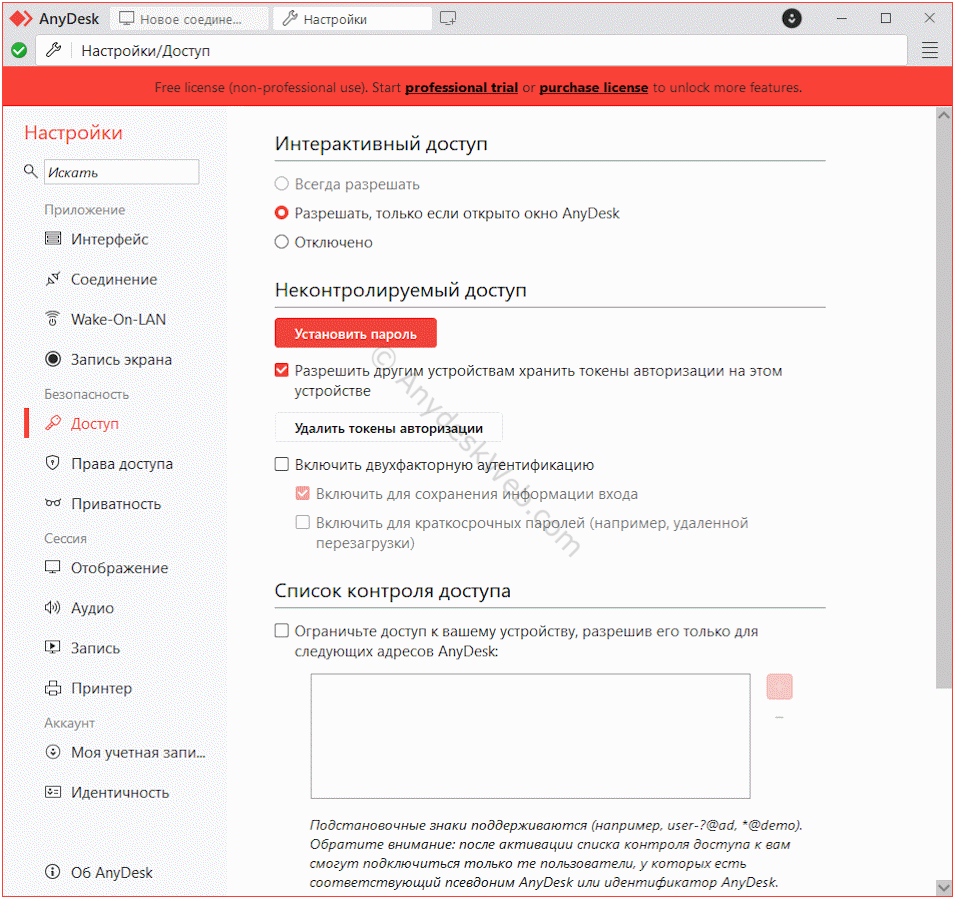Open the Отображение settings section
The image size is (955, 899).
click(x=119, y=568)
